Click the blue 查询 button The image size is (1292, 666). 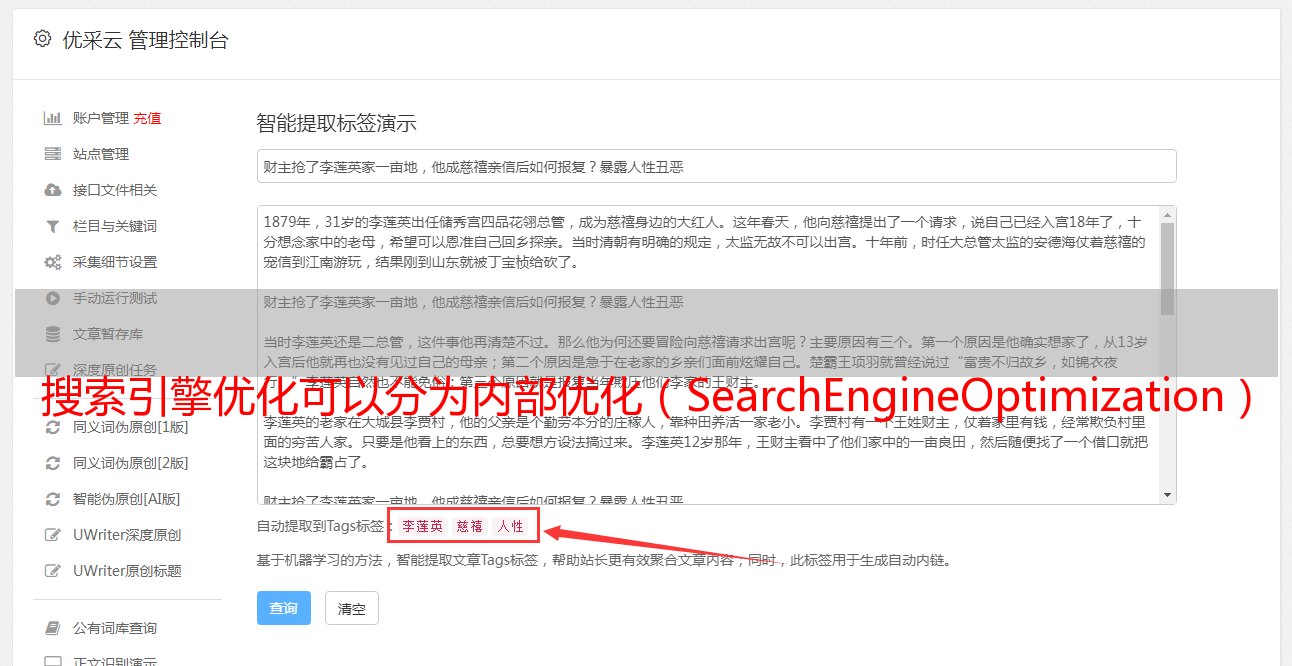pos(284,608)
